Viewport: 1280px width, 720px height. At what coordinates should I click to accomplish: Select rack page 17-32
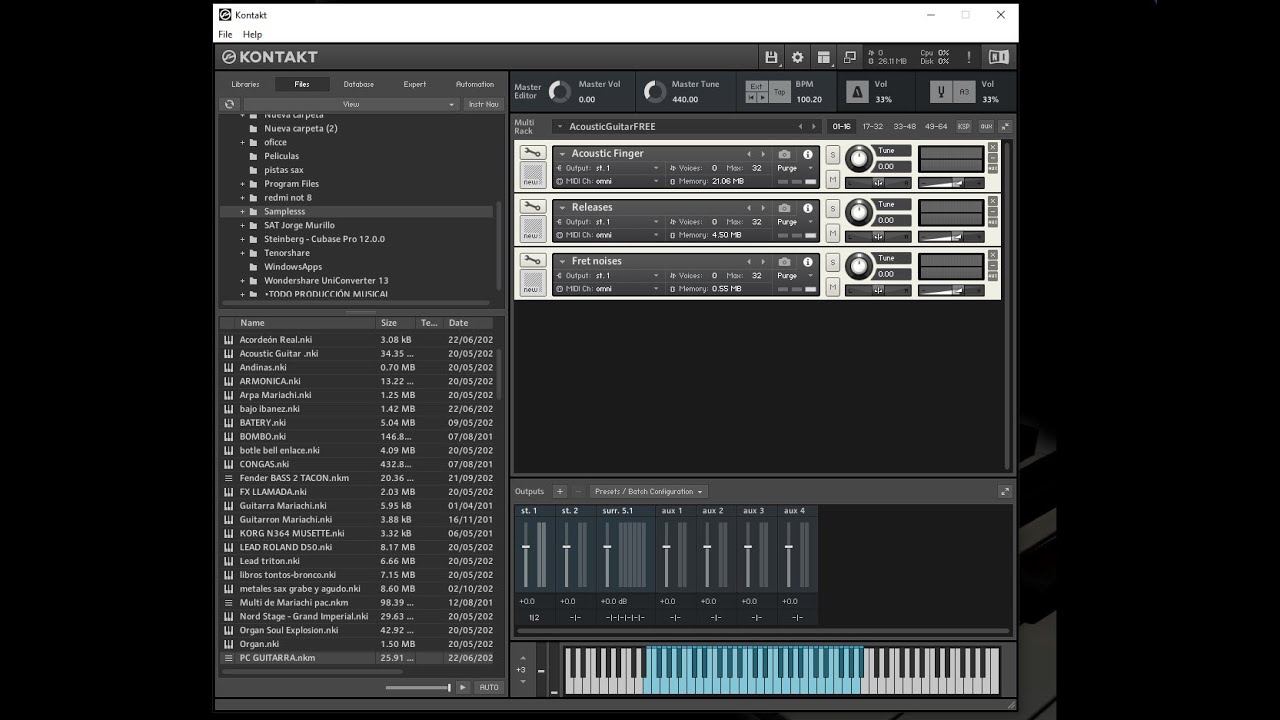[873, 127]
